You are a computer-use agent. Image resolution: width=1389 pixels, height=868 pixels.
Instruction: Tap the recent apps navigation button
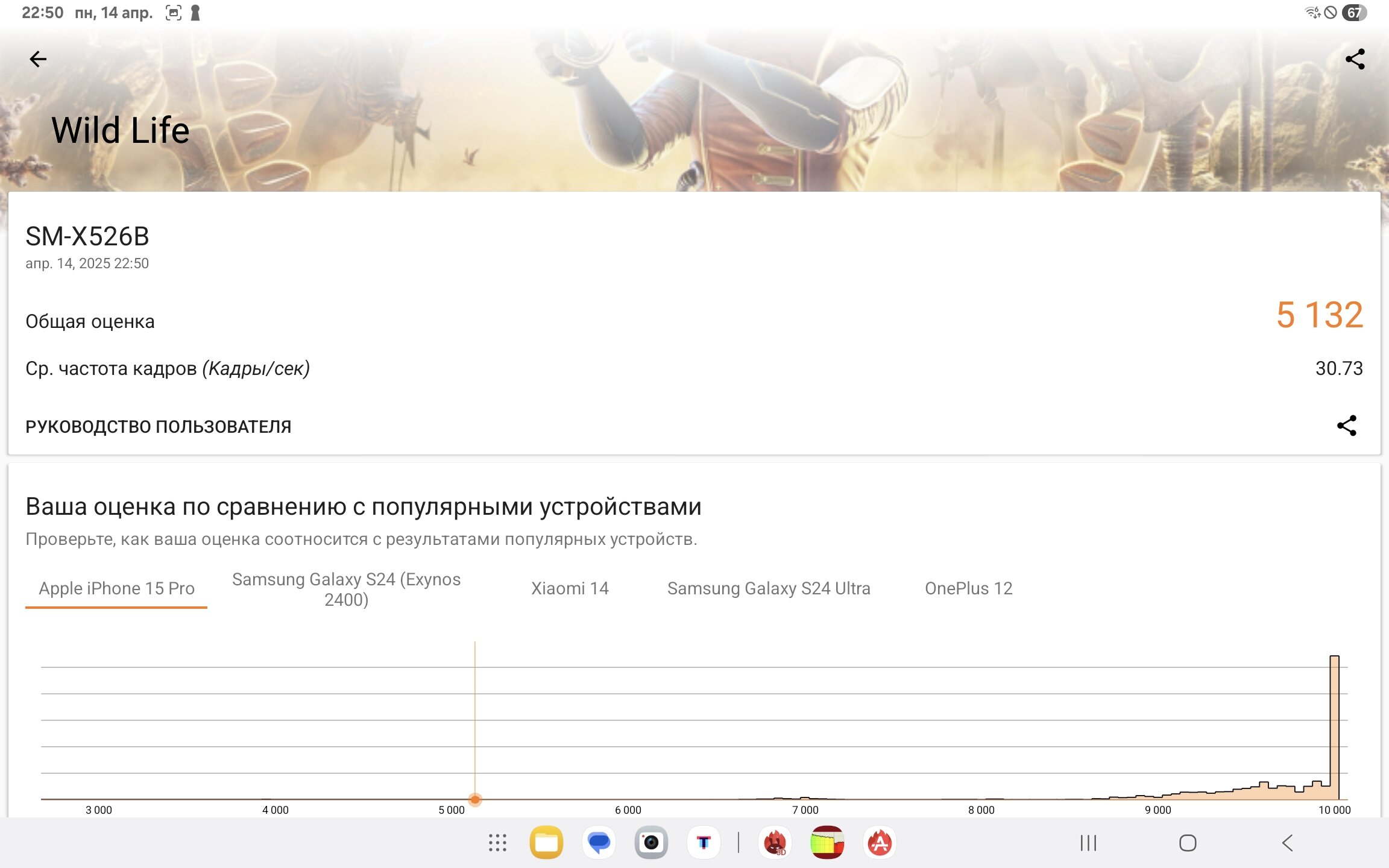(1088, 843)
